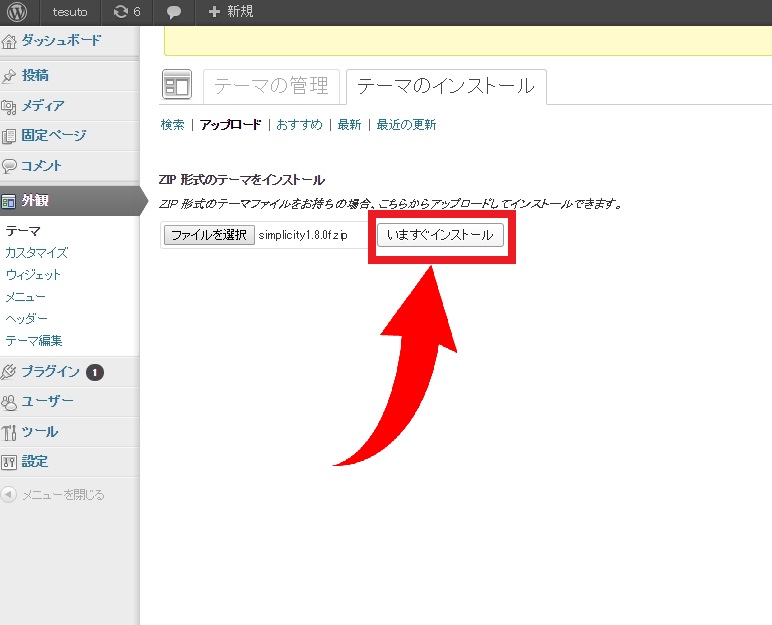Click the 新規 plus button
The height and width of the screenshot is (625, 772).
230,12
